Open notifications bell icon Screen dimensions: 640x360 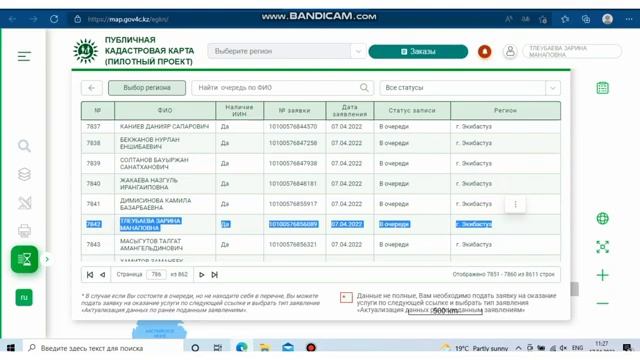click(484, 51)
